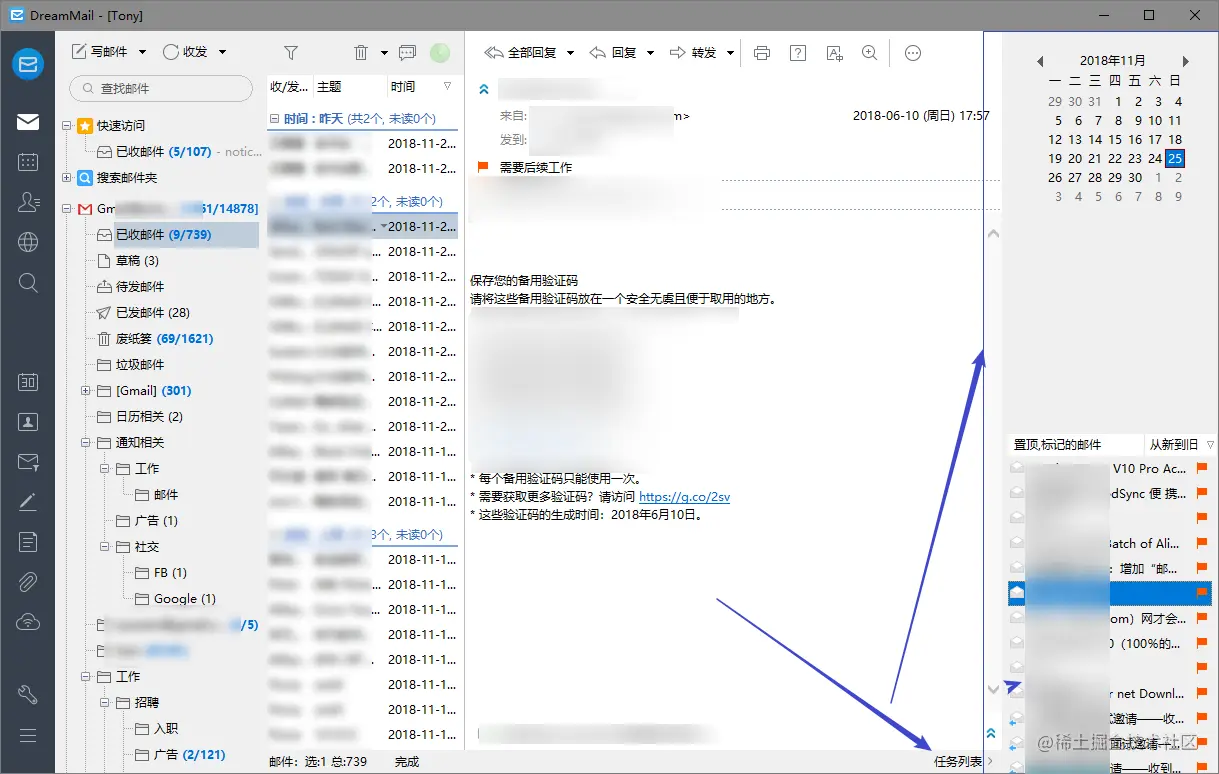Select November 25 in the calendar
The height and width of the screenshot is (774, 1219).
coord(1175,158)
